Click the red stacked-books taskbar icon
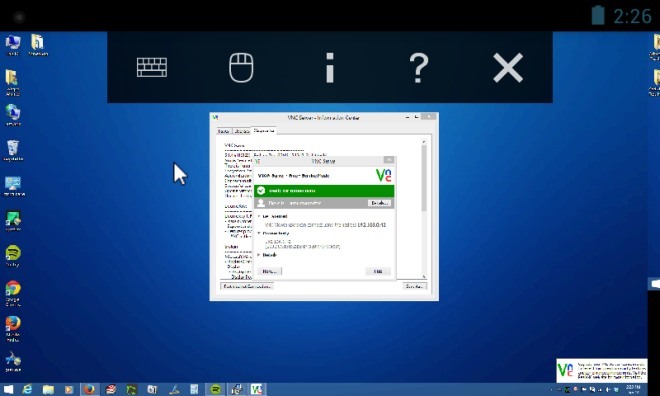Screen dimensions: 660x396 pos(111,389)
